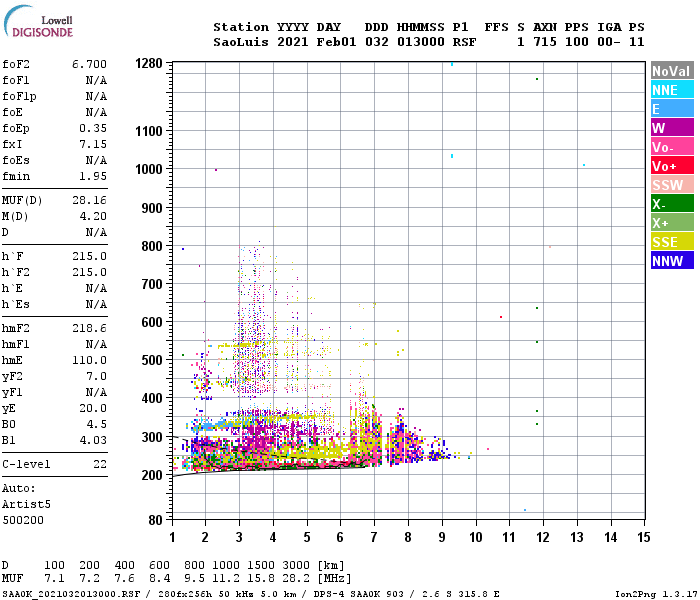Select the purple W legend swatch

[672, 128]
